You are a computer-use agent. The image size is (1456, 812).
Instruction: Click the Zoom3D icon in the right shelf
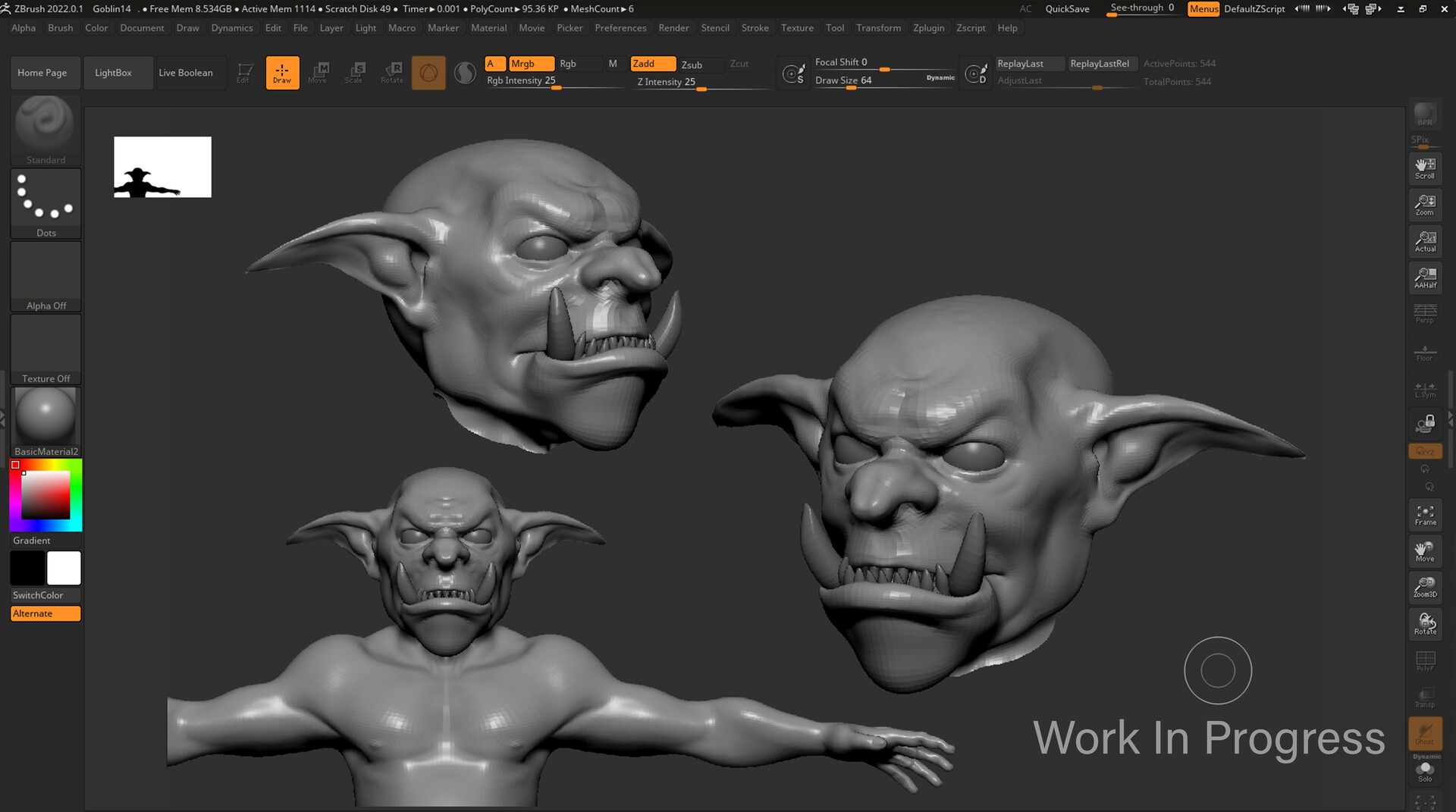(x=1425, y=586)
